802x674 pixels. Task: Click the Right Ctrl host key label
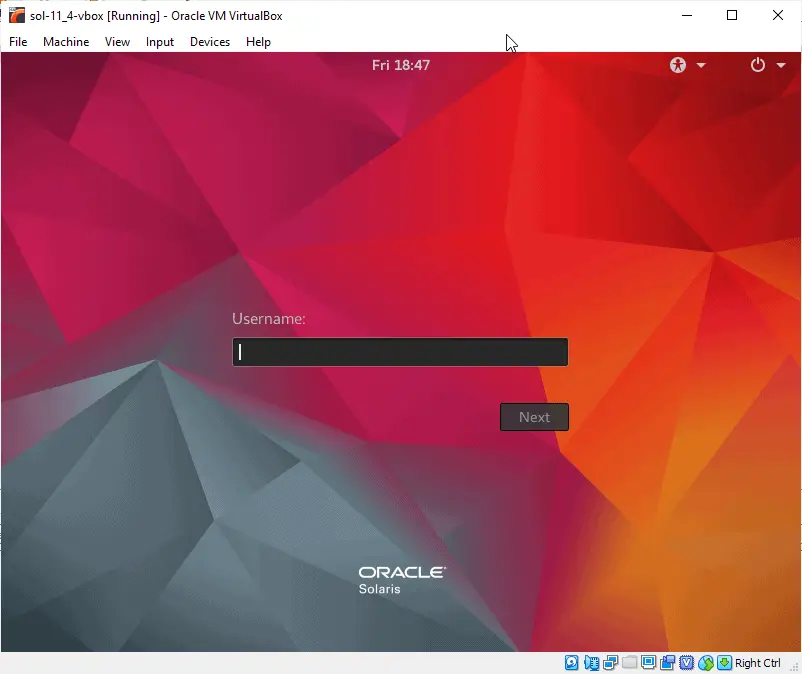click(758, 663)
